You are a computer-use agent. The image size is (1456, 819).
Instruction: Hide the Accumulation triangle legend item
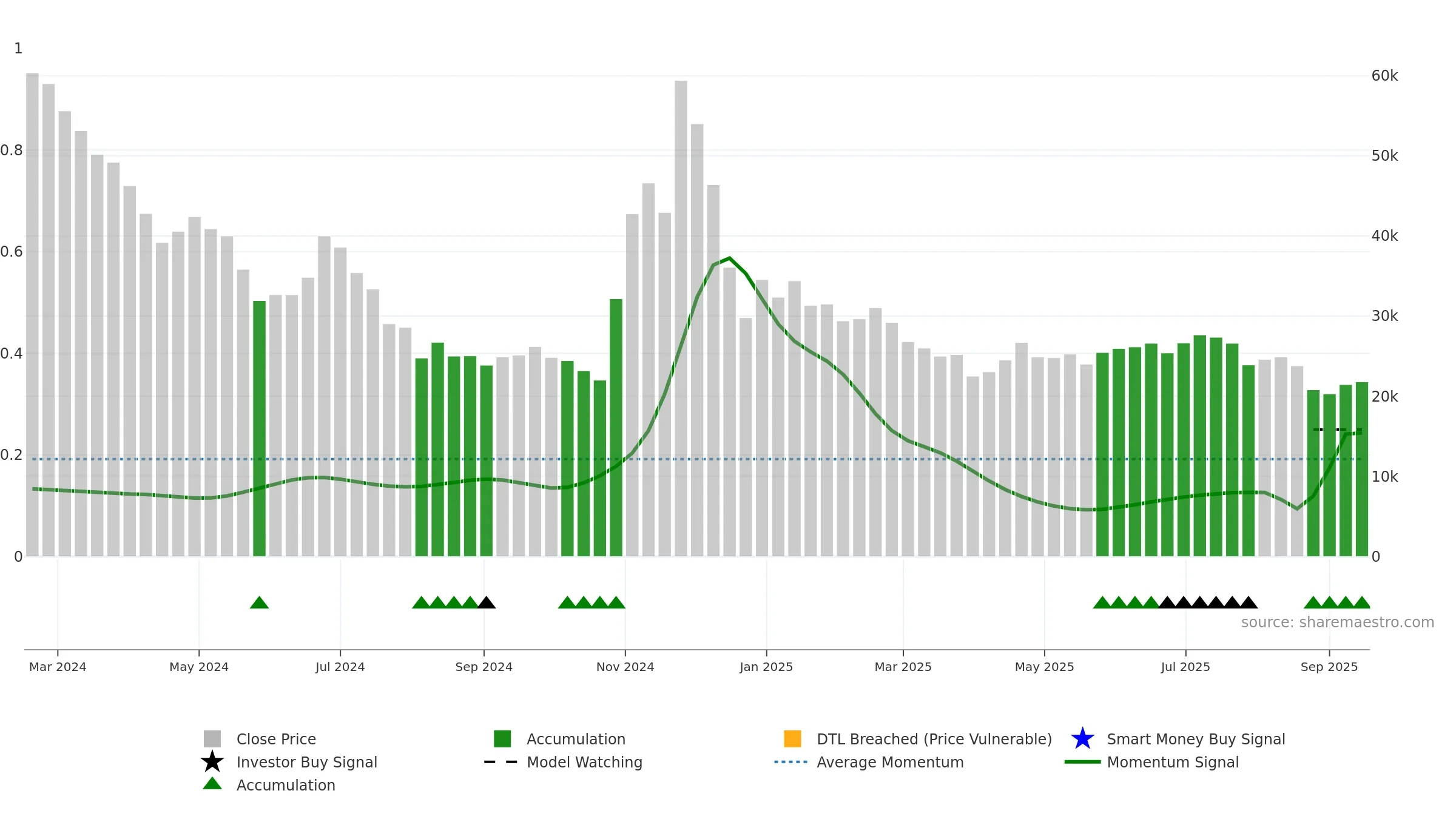click(212, 784)
